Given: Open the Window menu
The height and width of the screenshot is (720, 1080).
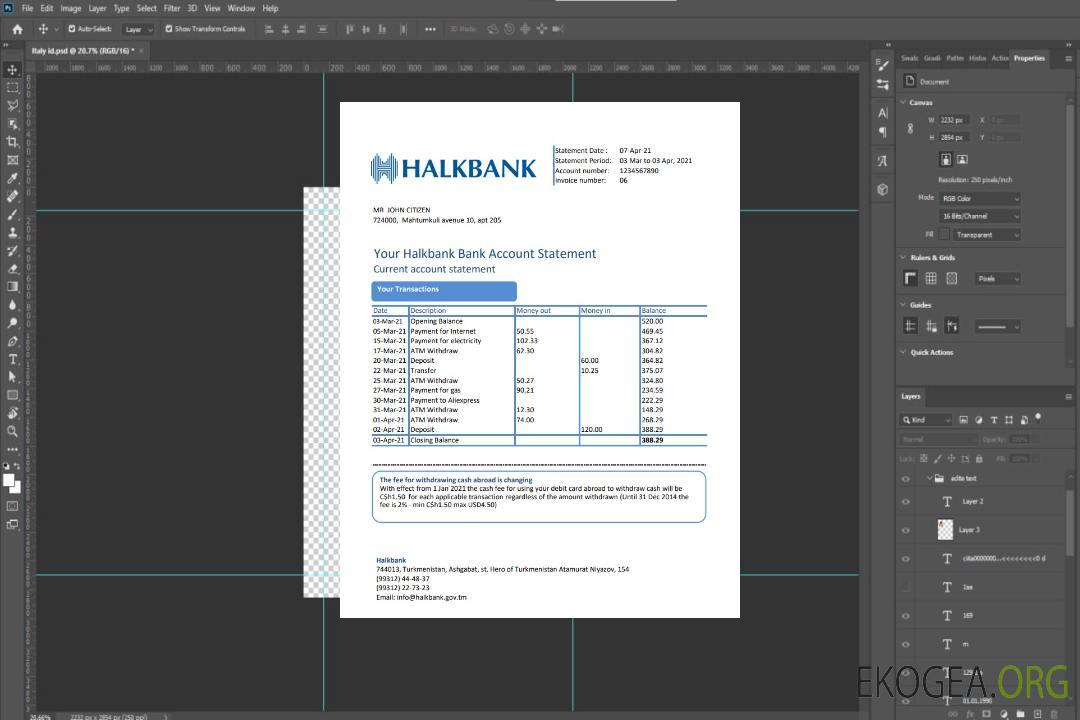Looking at the screenshot, I should 241,8.
